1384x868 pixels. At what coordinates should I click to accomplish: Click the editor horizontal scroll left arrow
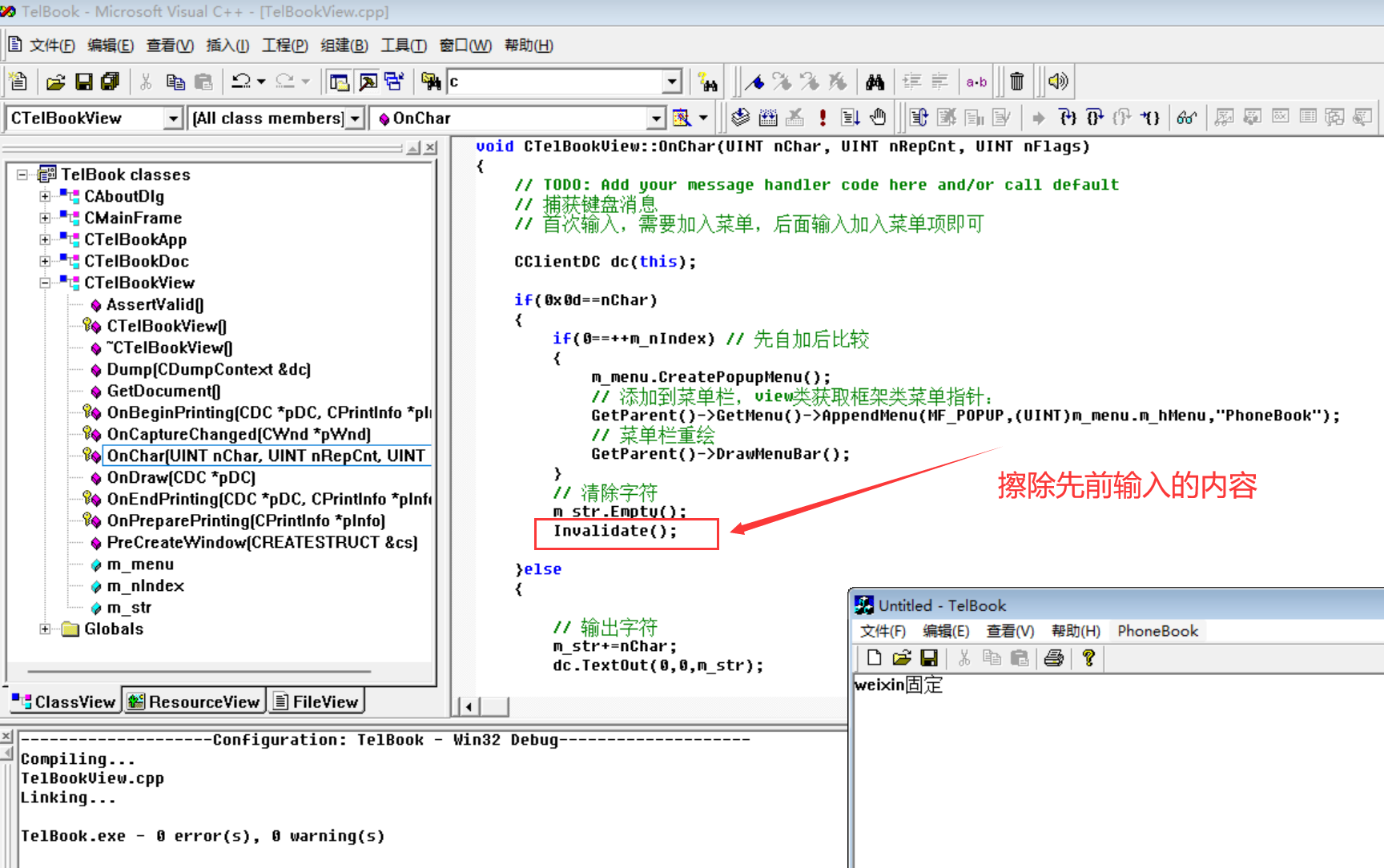point(469,706)
